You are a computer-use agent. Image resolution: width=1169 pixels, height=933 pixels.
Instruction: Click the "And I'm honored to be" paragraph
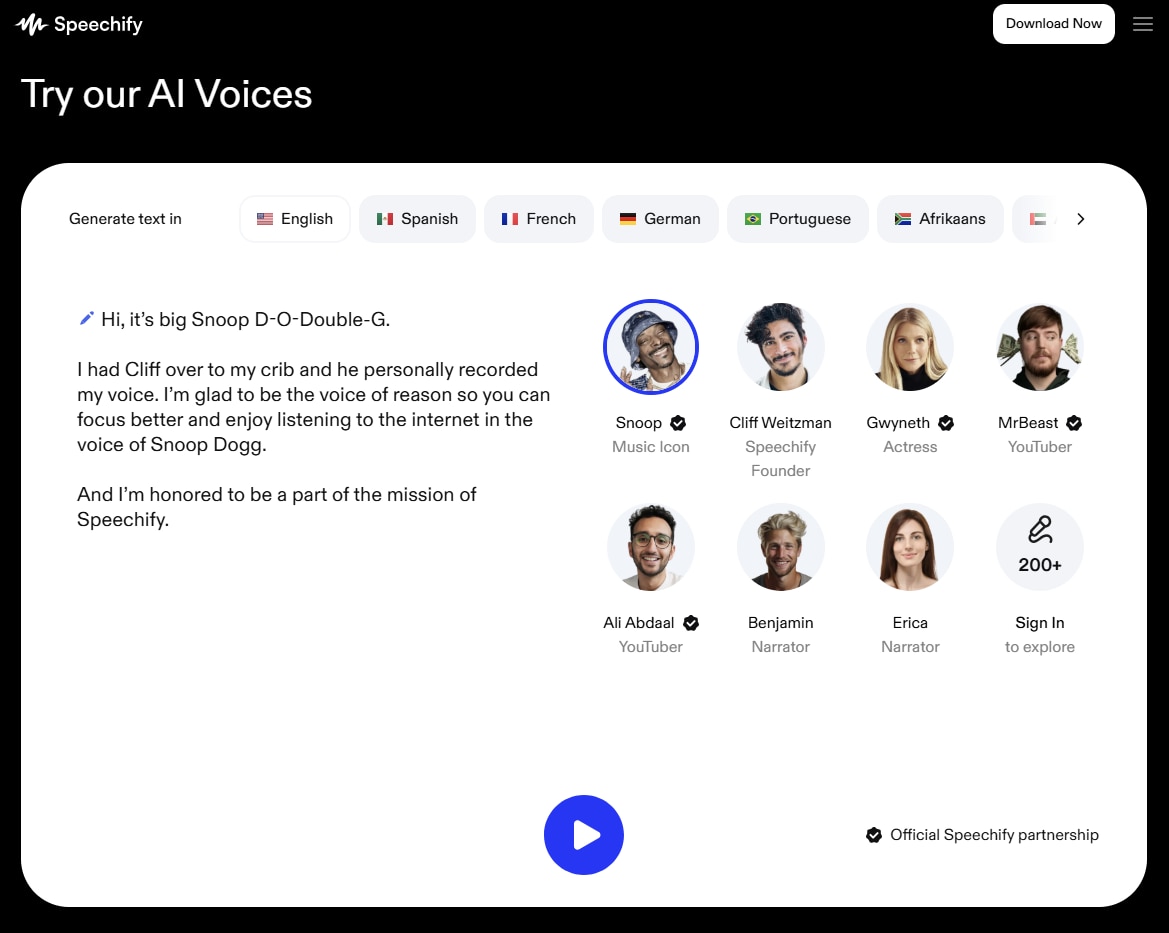(277, 506)
